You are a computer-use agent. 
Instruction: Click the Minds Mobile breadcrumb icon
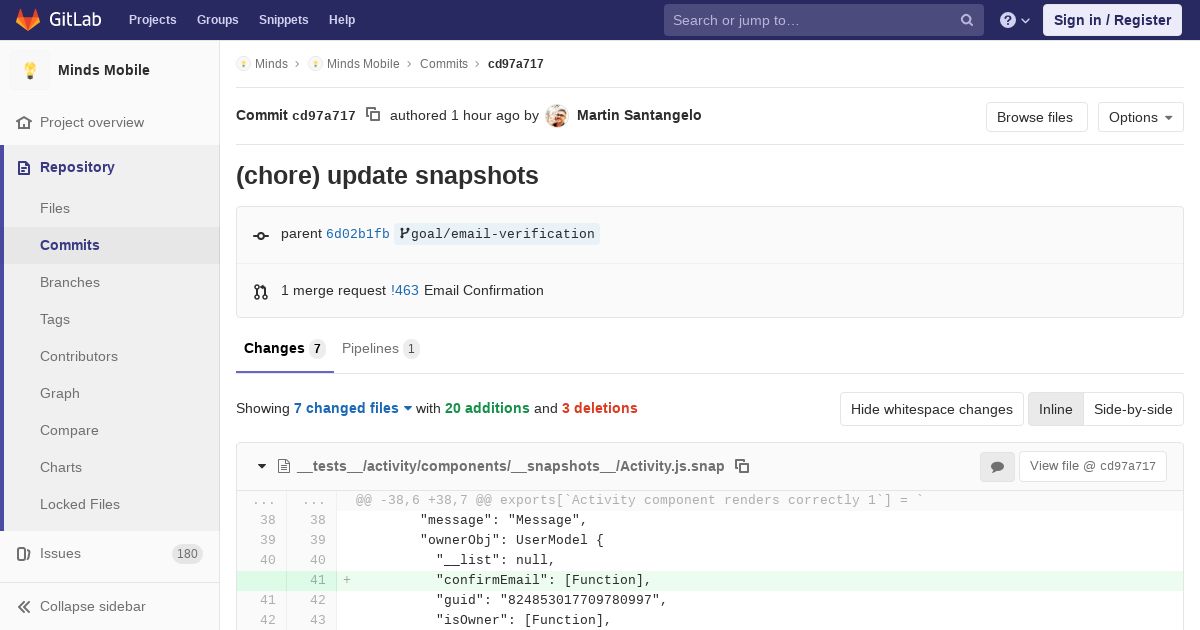point(315,64)
